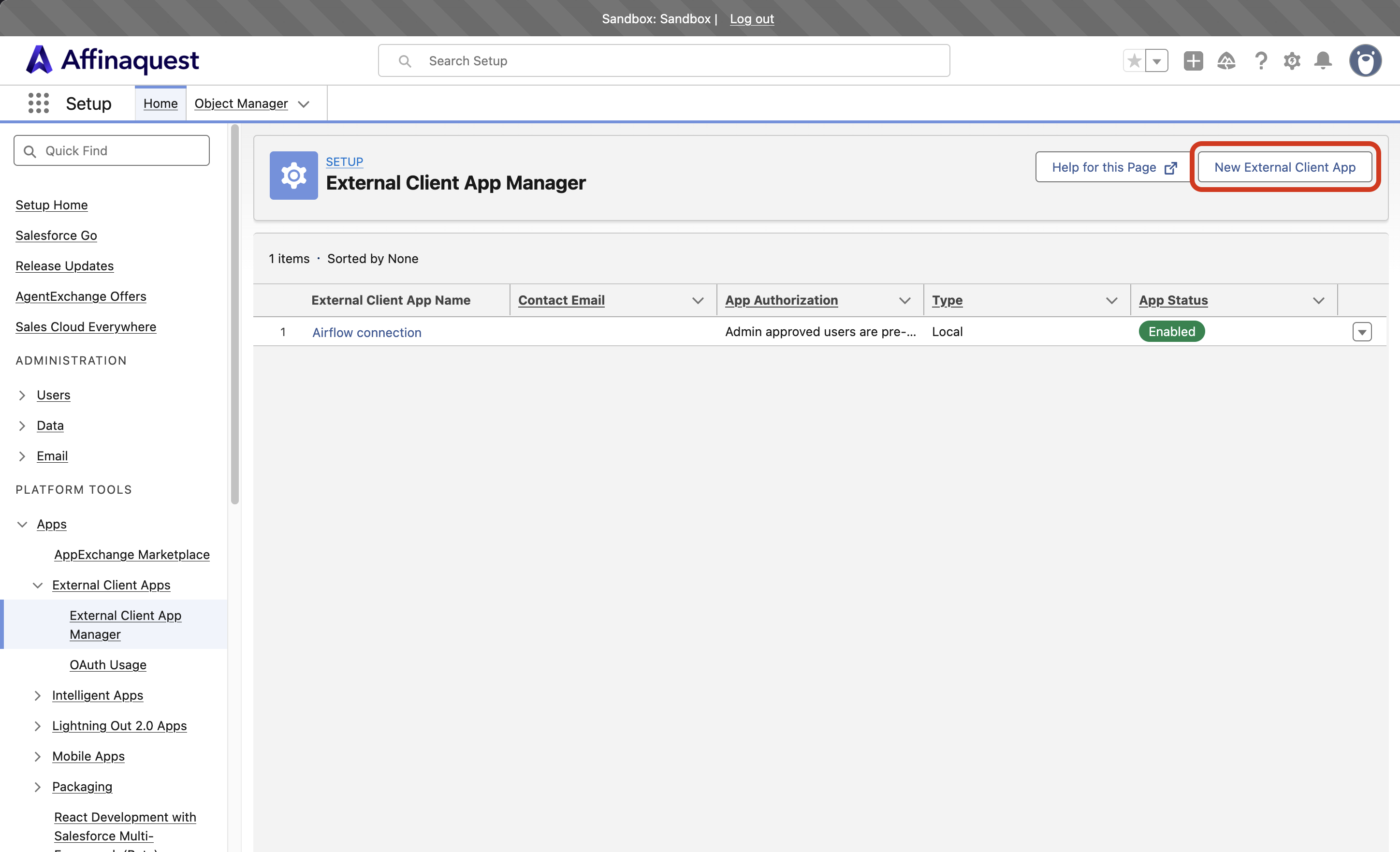Open the Trailhead guidance icon

tap(1226, 61)
